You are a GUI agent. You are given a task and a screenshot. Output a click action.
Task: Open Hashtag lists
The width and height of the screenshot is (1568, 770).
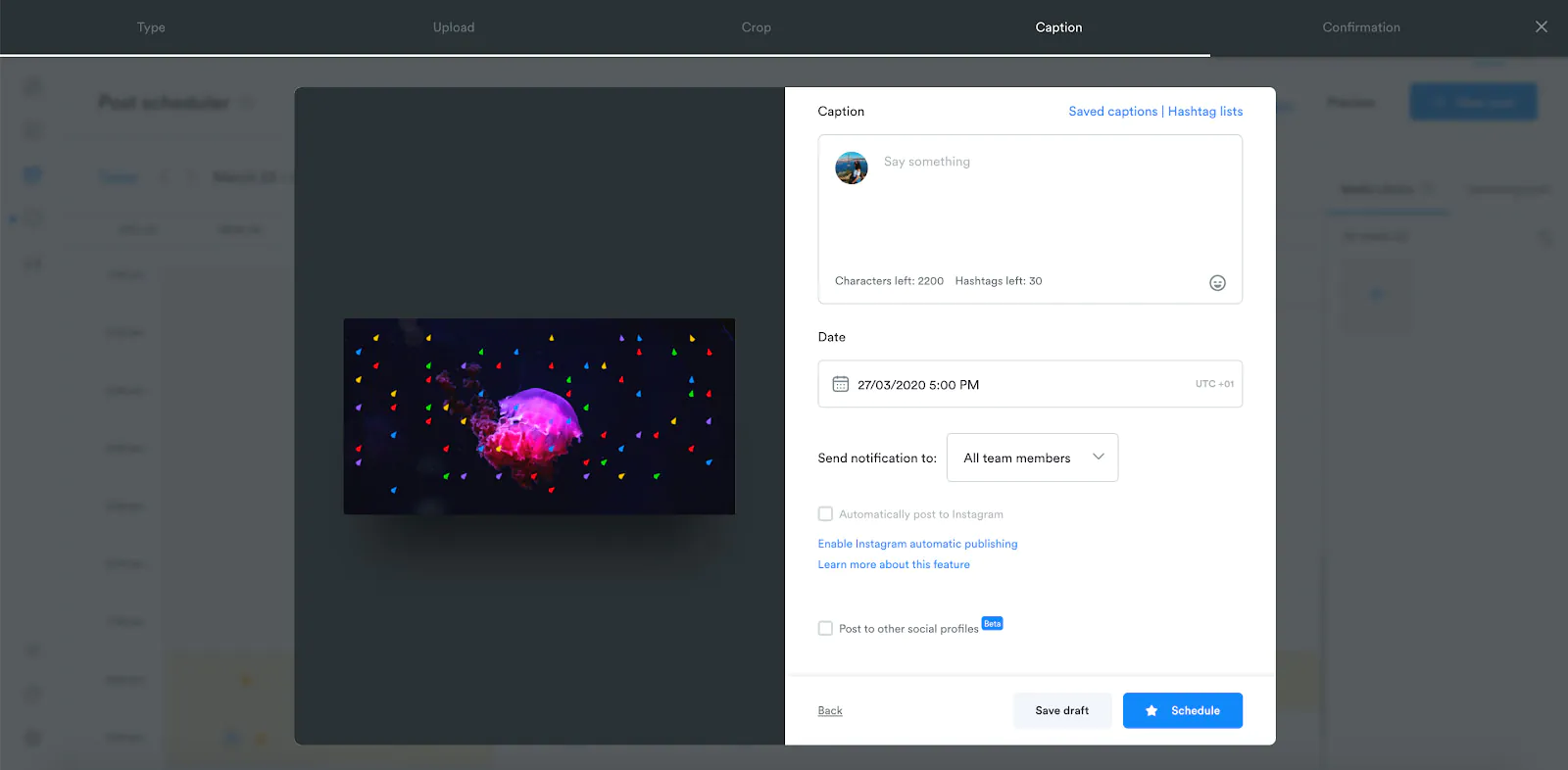click(1205, 112)
